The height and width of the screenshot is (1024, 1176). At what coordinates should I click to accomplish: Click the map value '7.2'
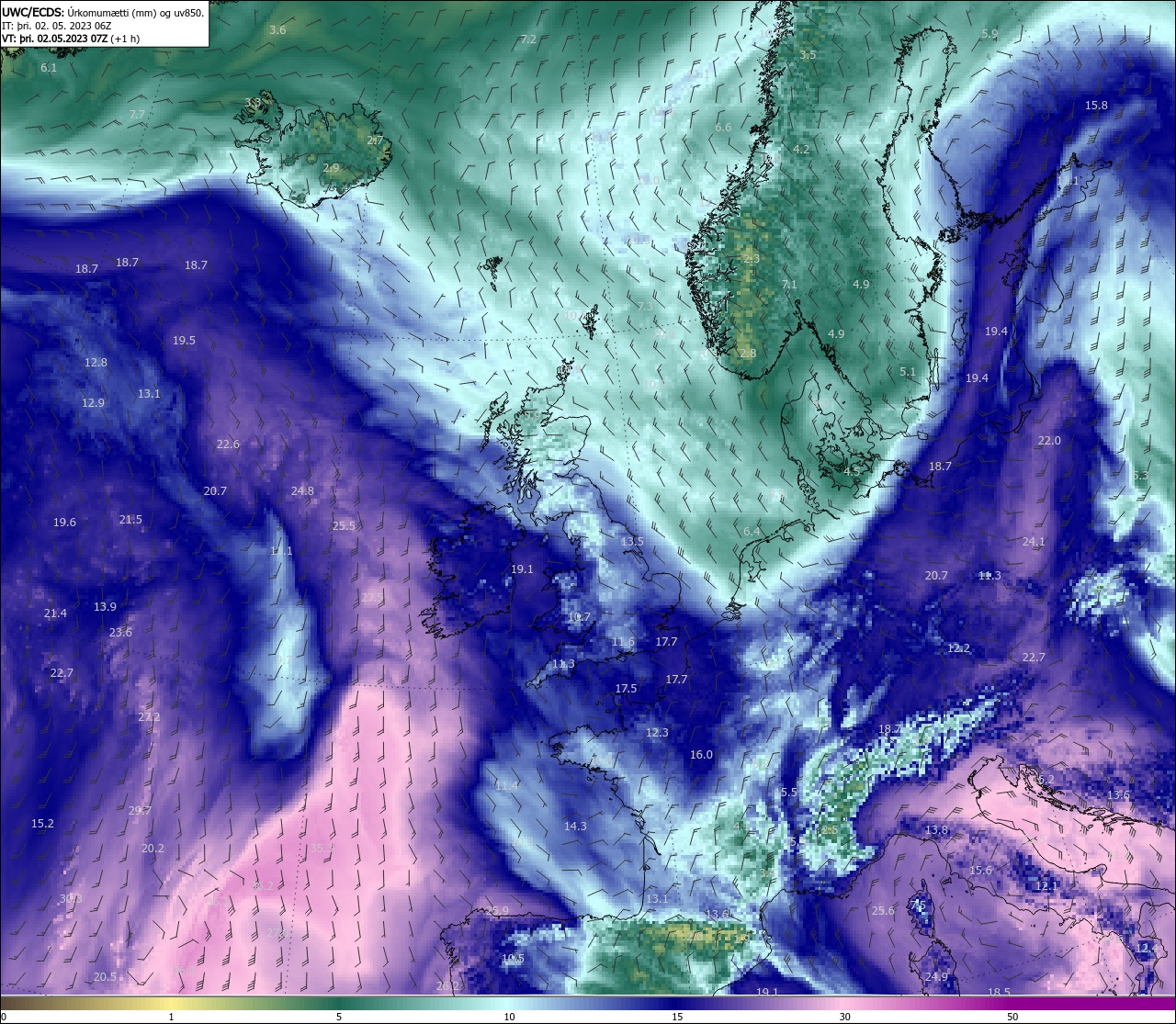[527, 39]
